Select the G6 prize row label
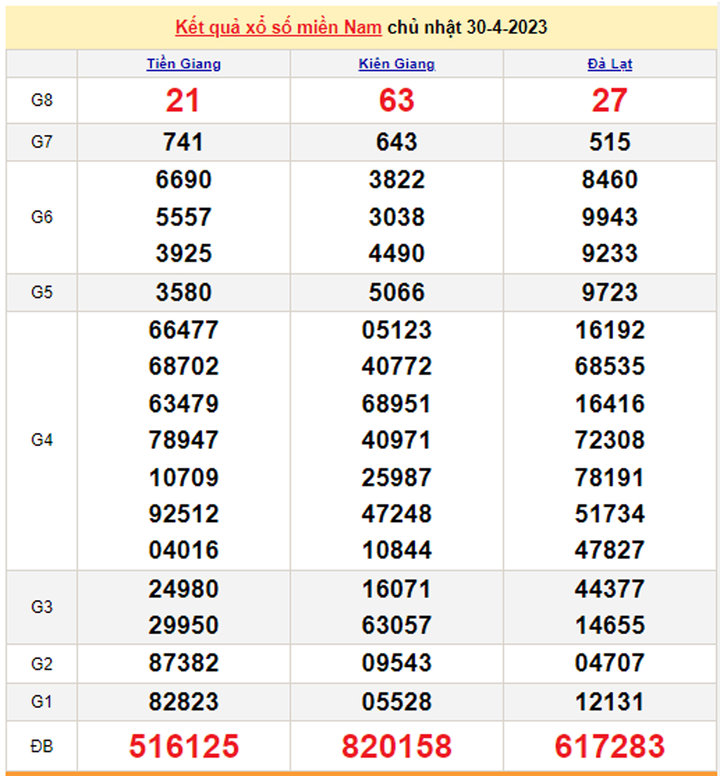 click(x=41, y=217)
